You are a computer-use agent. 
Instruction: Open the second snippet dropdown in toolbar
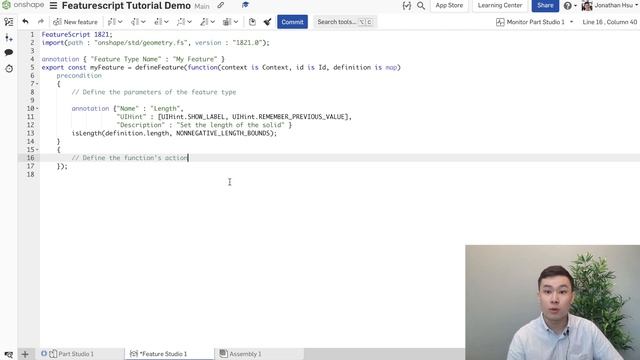[x=138, y=22]
